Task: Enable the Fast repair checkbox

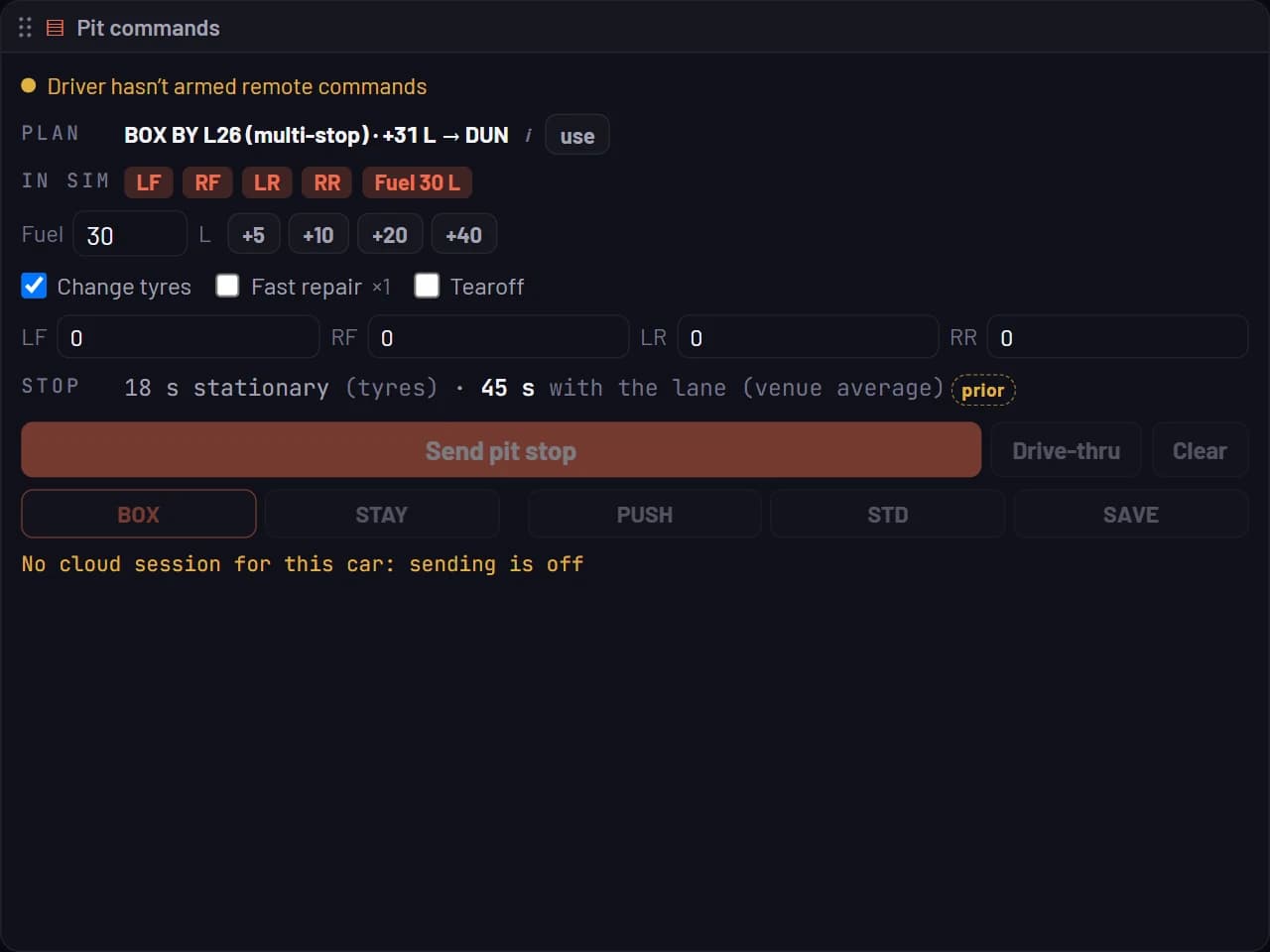Action: pos(227,286)
